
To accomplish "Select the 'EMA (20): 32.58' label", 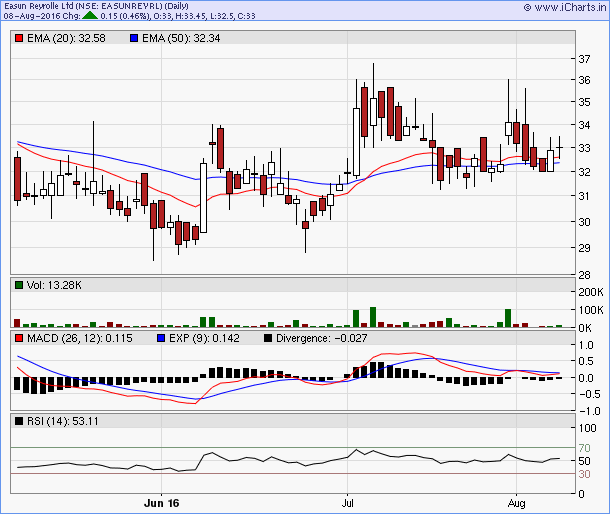I will point(66,38).
